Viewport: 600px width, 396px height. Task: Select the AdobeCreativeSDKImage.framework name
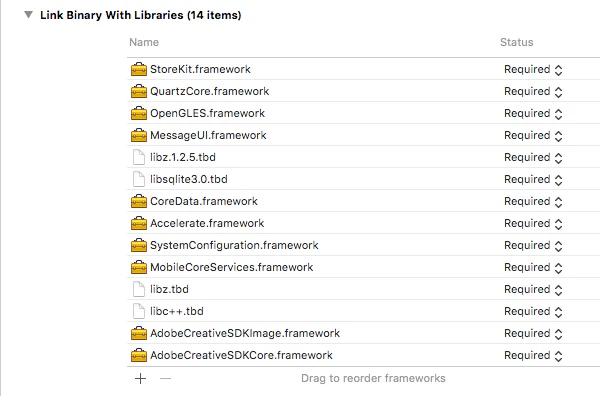245,333
